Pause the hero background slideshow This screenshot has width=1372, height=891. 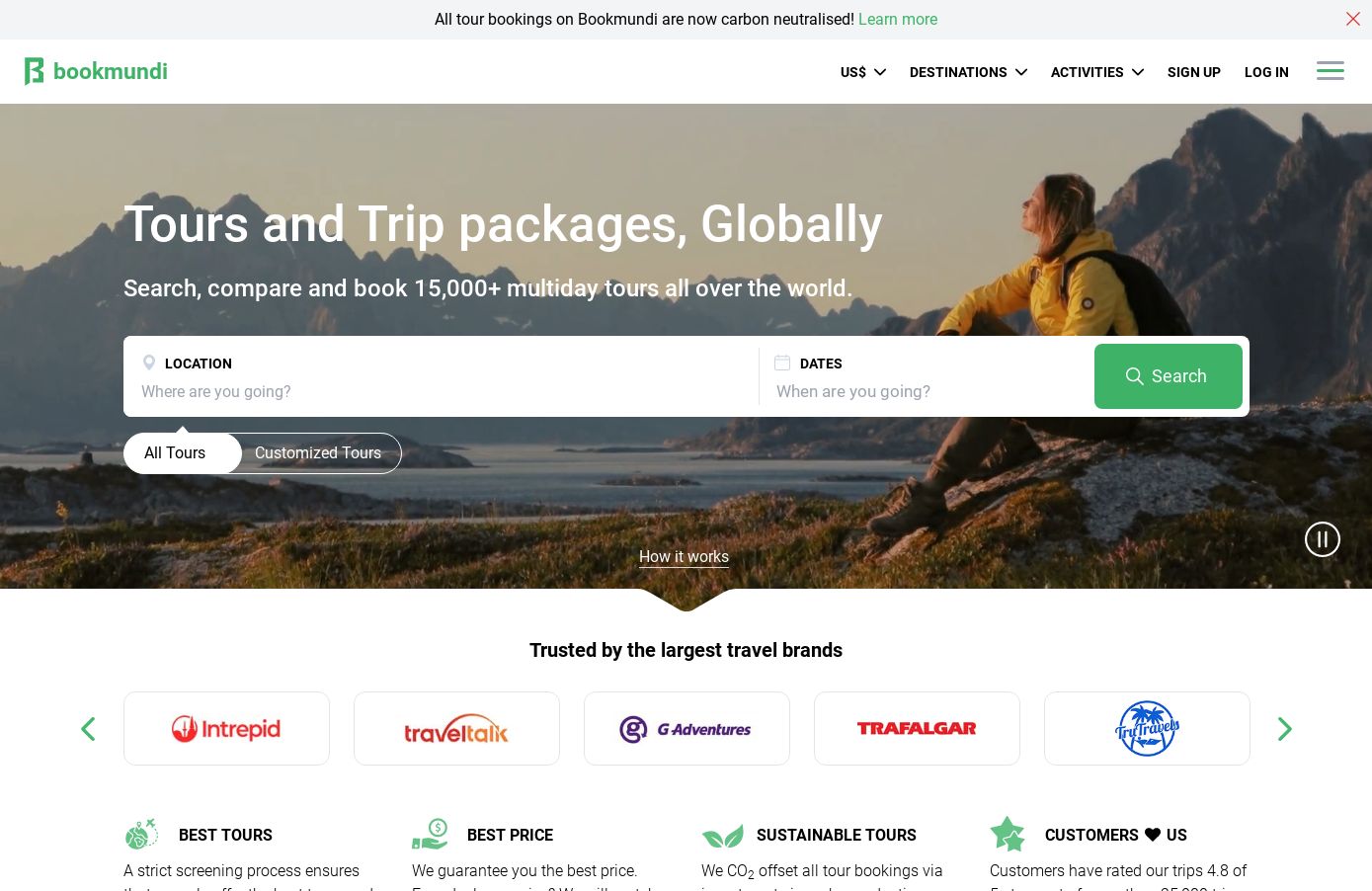click(1322, 539)
